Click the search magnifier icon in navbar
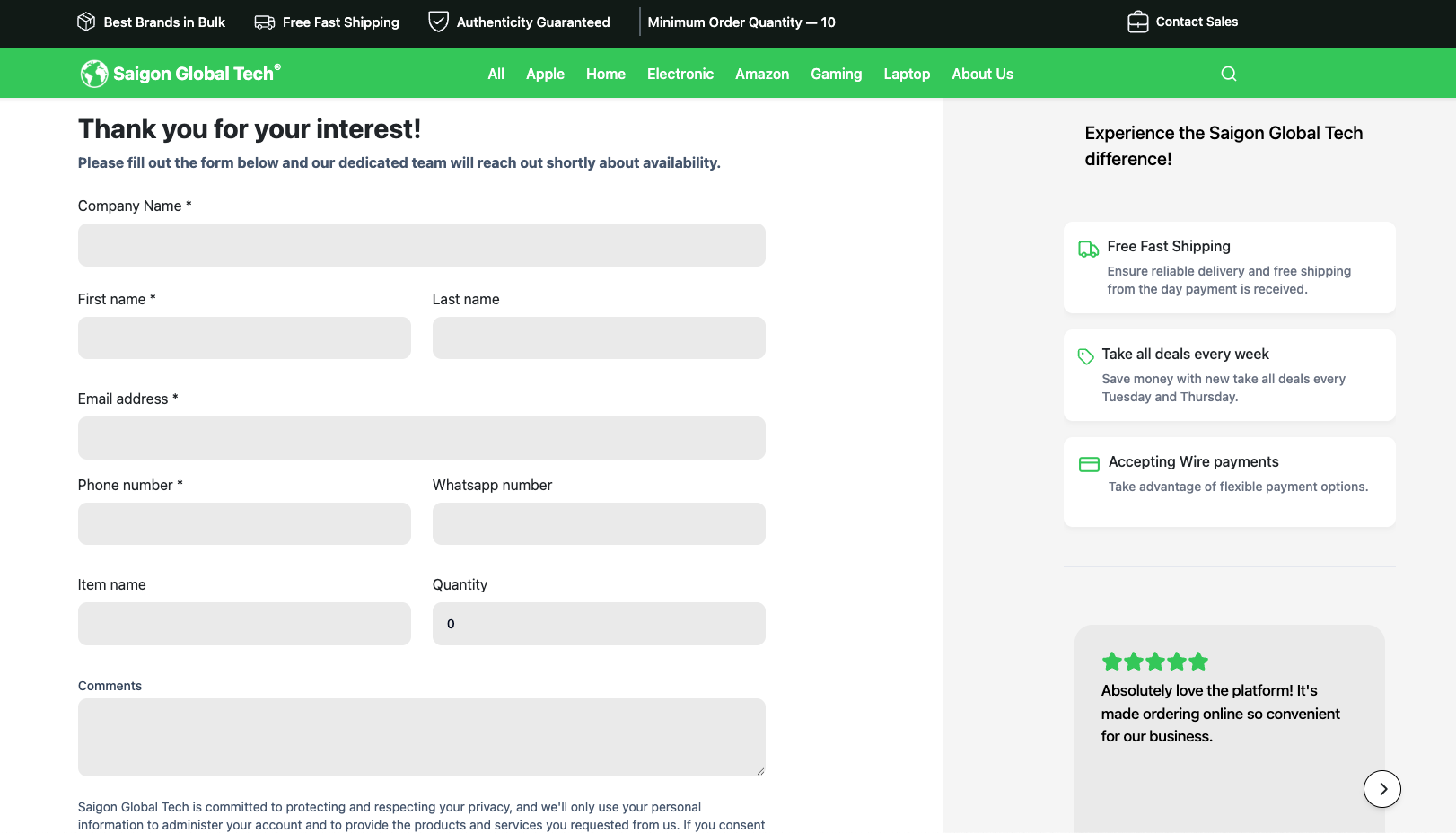The width and height of the screenshot is (1456, 833). pyautogui.click(x=1229, y=74)
